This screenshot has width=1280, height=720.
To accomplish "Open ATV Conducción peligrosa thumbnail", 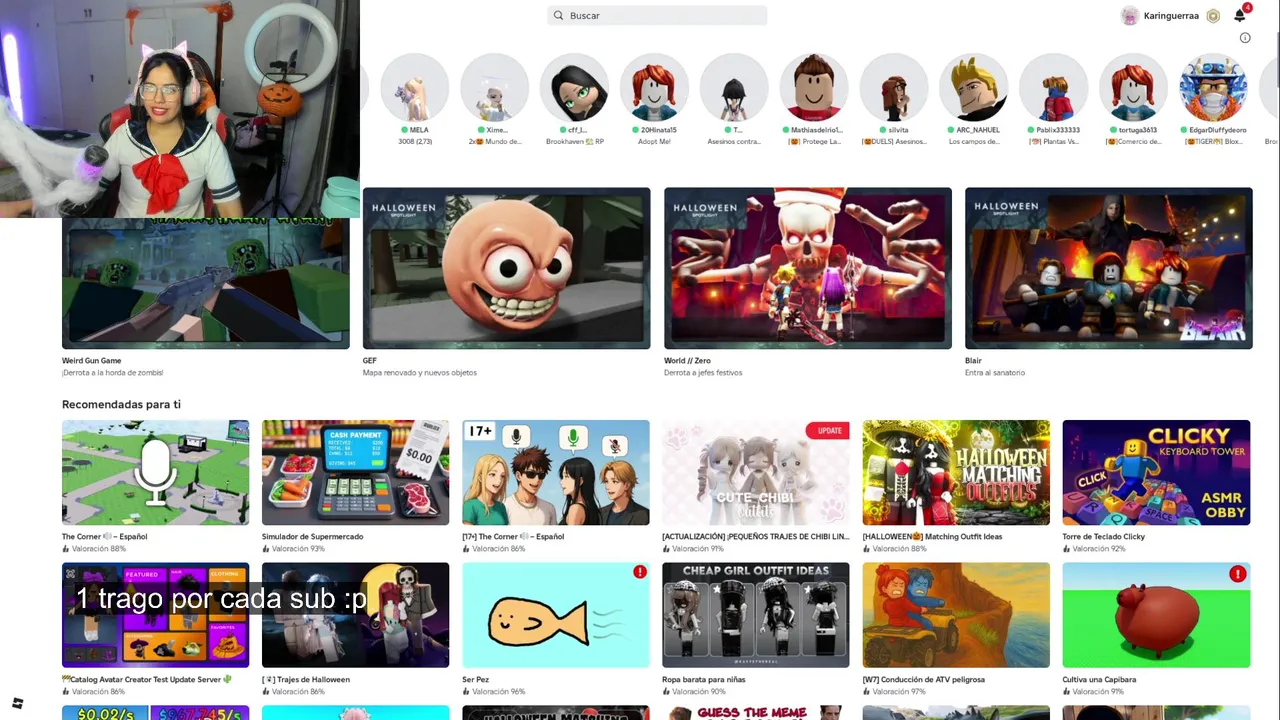I will (956, 615).
